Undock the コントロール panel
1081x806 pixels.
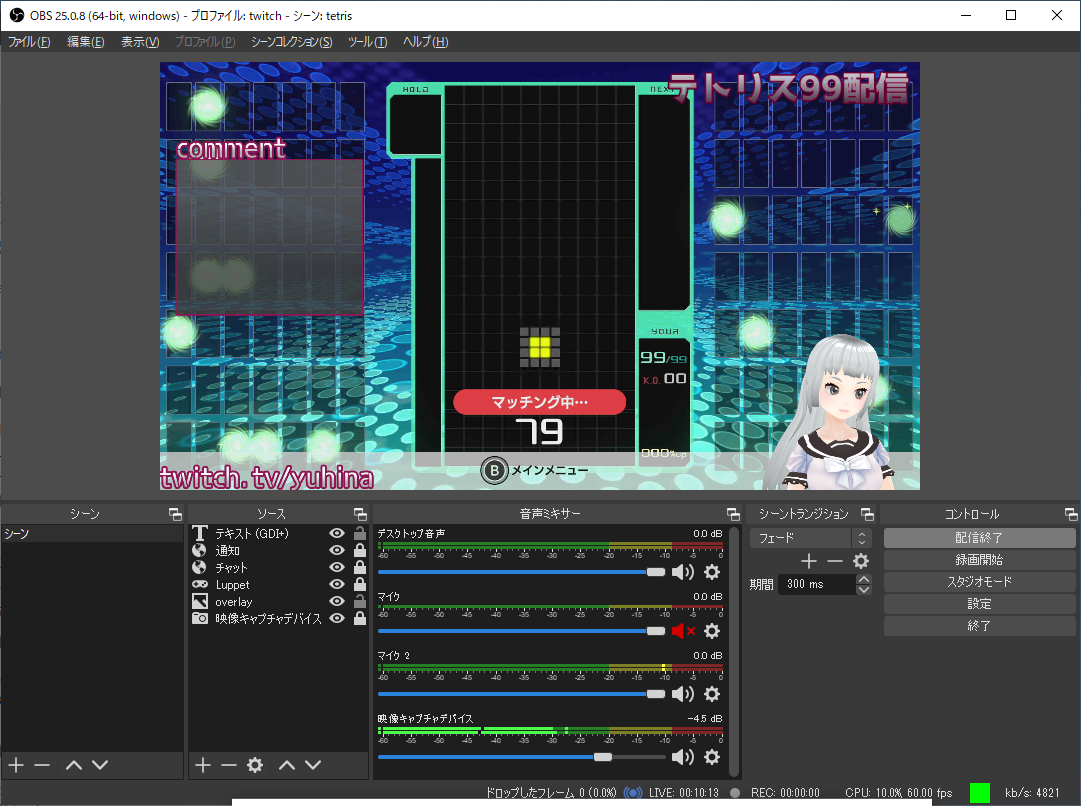(x=1071, y=514)
